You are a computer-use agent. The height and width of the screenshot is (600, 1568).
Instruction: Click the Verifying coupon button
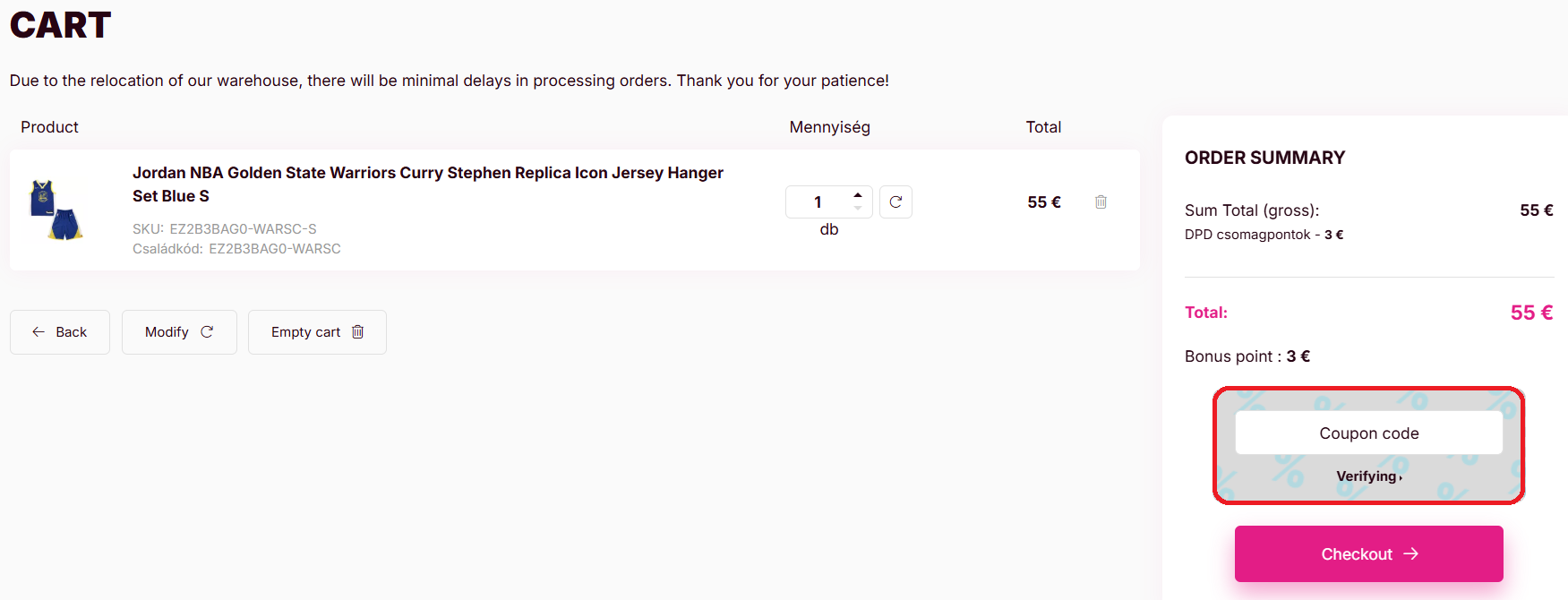click(1367, 476)
